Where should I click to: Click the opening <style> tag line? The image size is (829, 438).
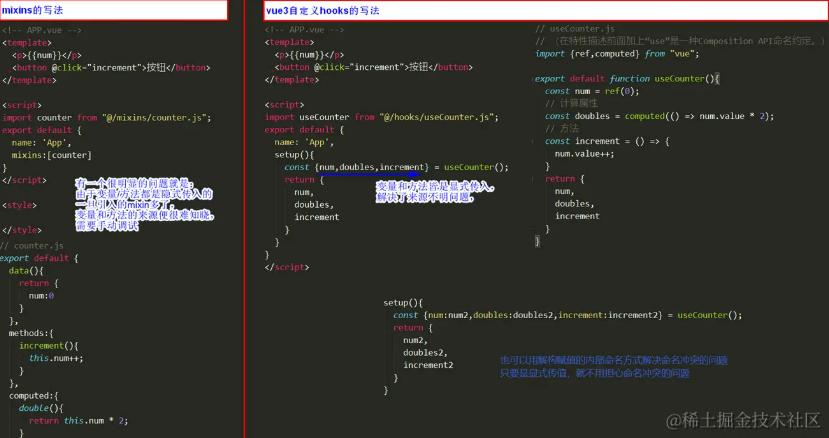pos(20,205)
